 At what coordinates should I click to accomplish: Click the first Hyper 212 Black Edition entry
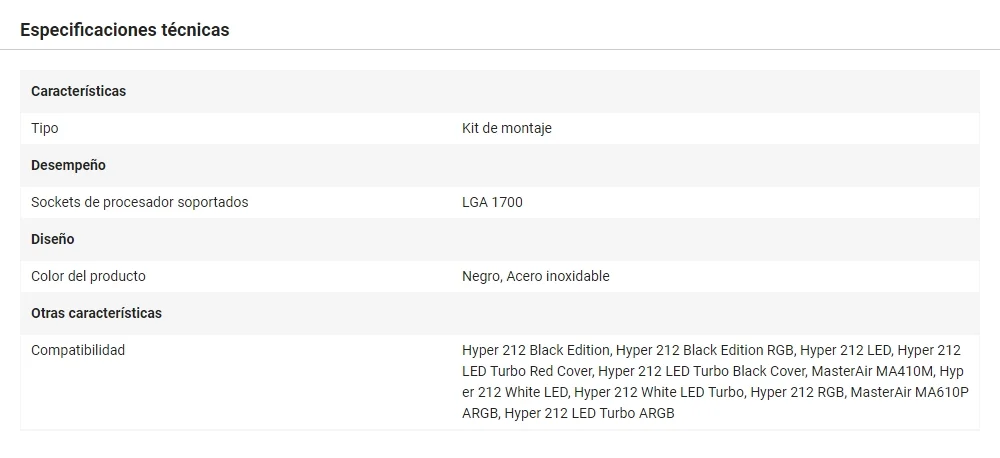point(536,350)
